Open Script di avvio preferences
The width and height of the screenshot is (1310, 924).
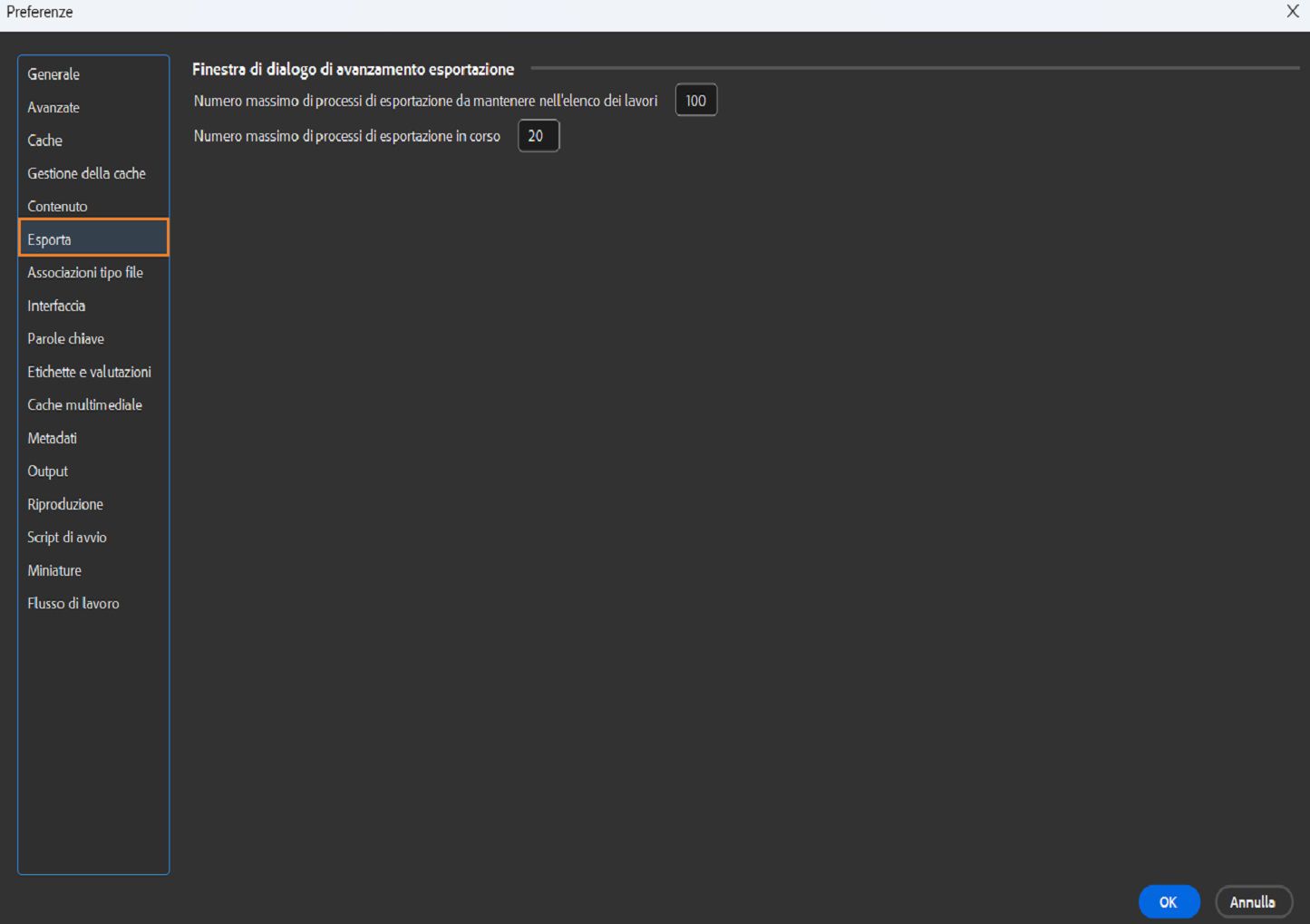point(93,538)
